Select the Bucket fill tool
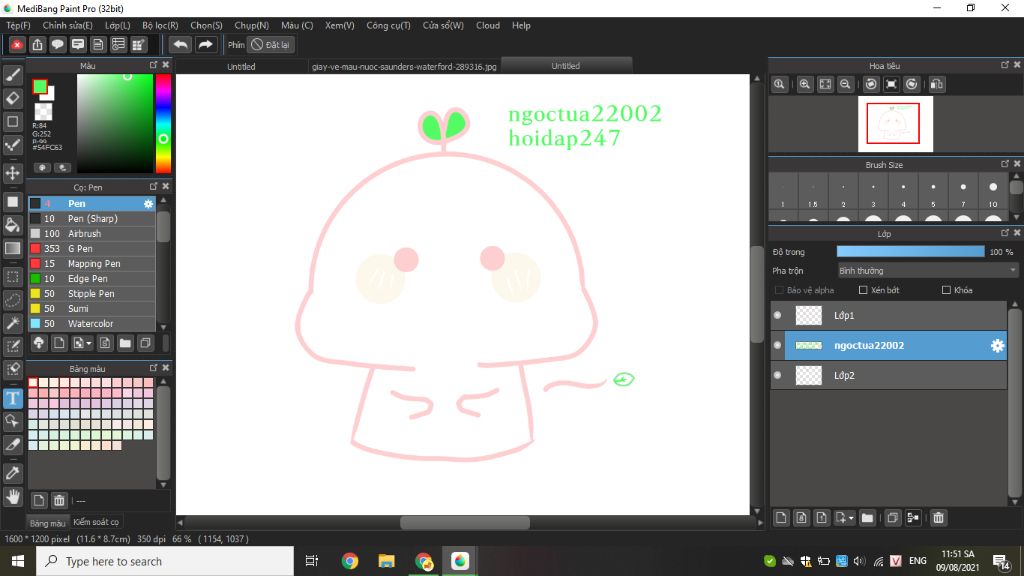The image size is (1024, 576). point(12,225)
